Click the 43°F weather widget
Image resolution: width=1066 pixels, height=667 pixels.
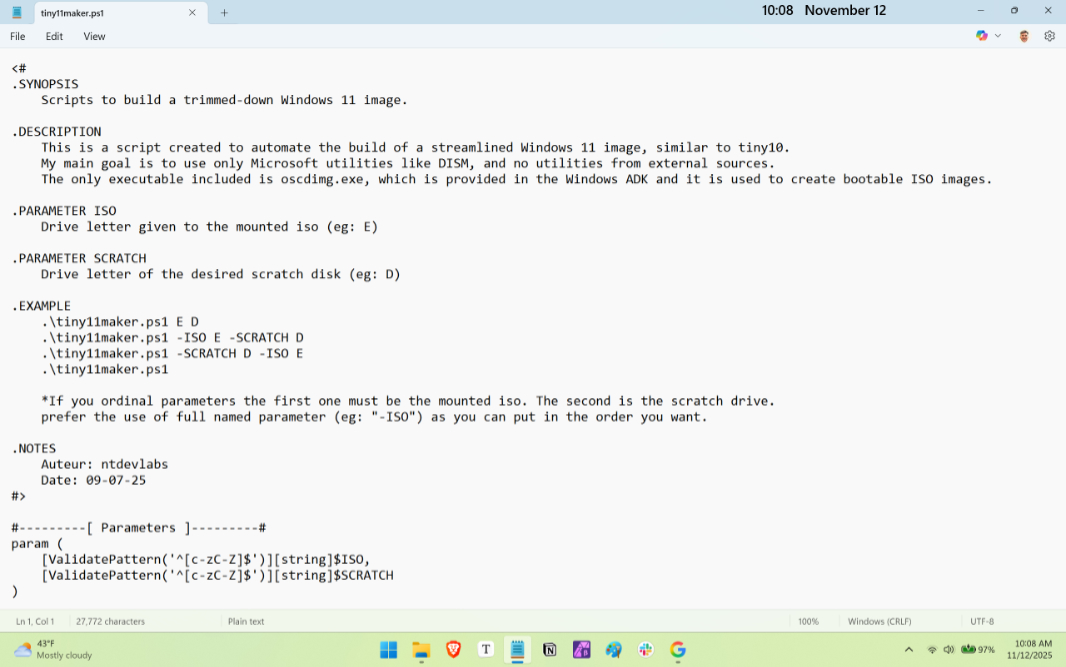tap(44, 649)
